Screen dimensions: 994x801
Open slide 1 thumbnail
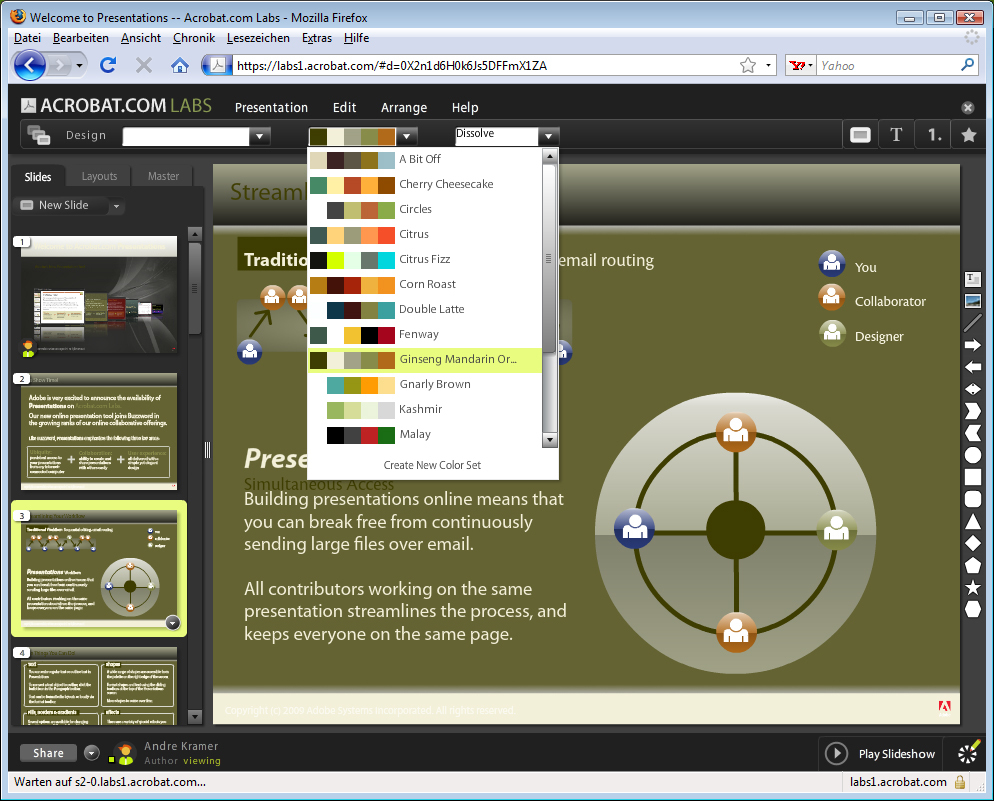click(x=99, y=295)
